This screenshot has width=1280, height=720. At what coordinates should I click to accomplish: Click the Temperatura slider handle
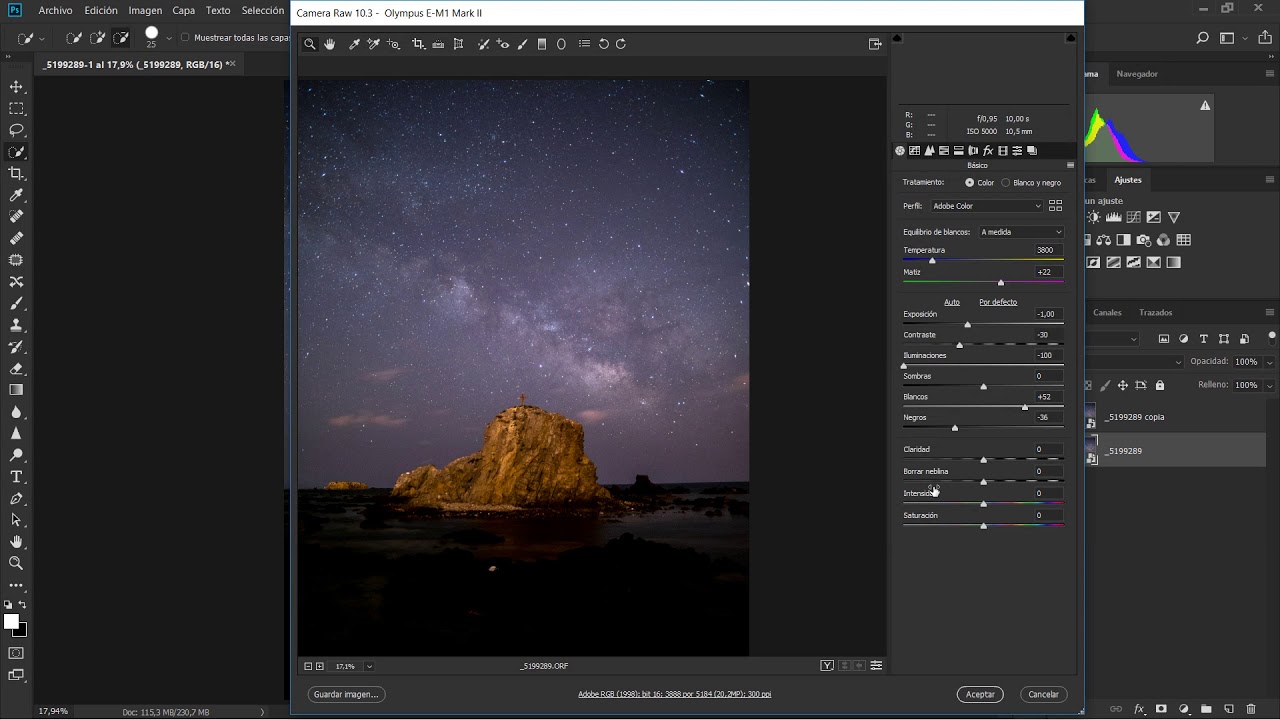932,261
